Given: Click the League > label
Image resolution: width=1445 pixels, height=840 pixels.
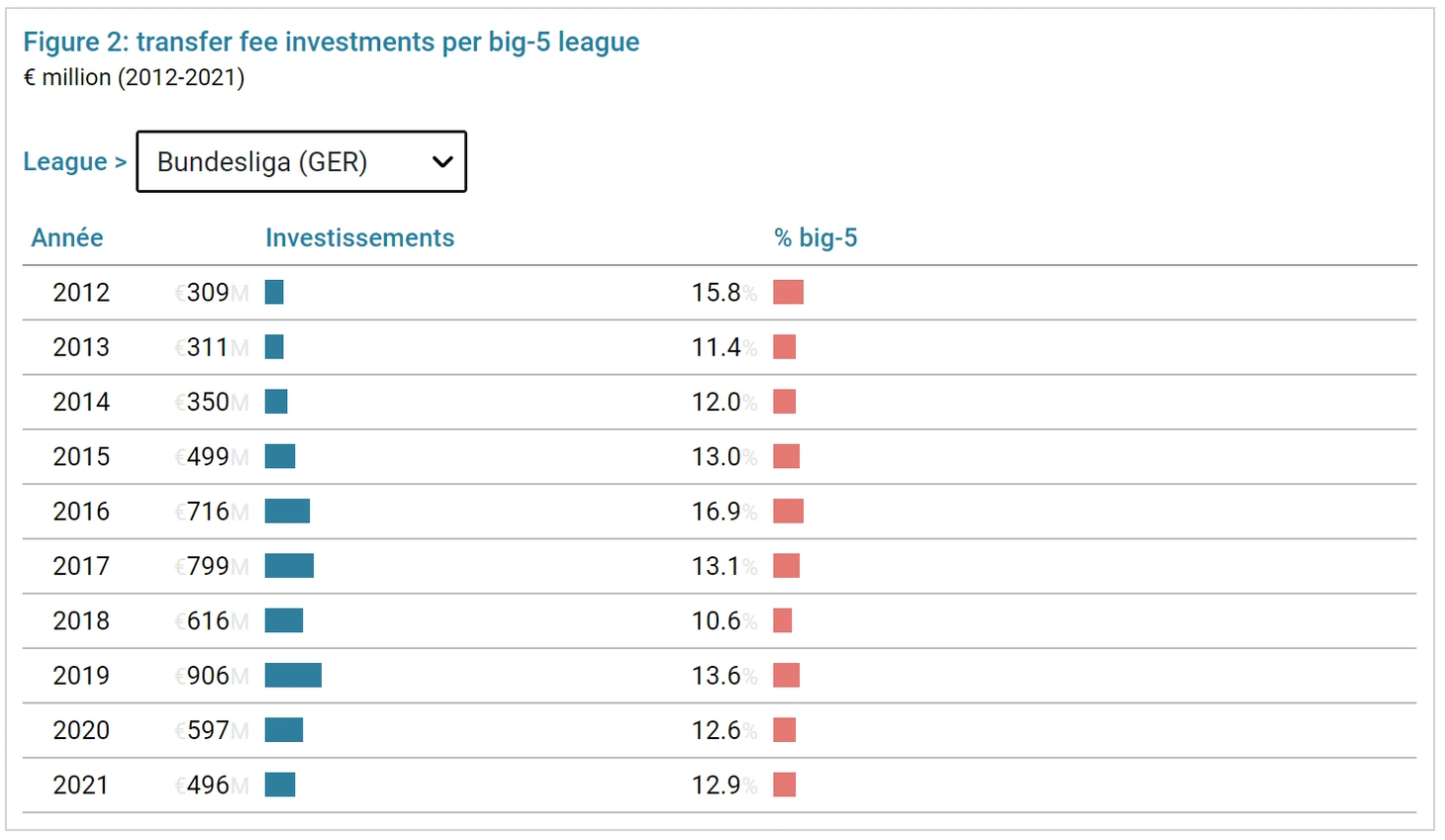Looking at the screenshot, I should [75, 161].
